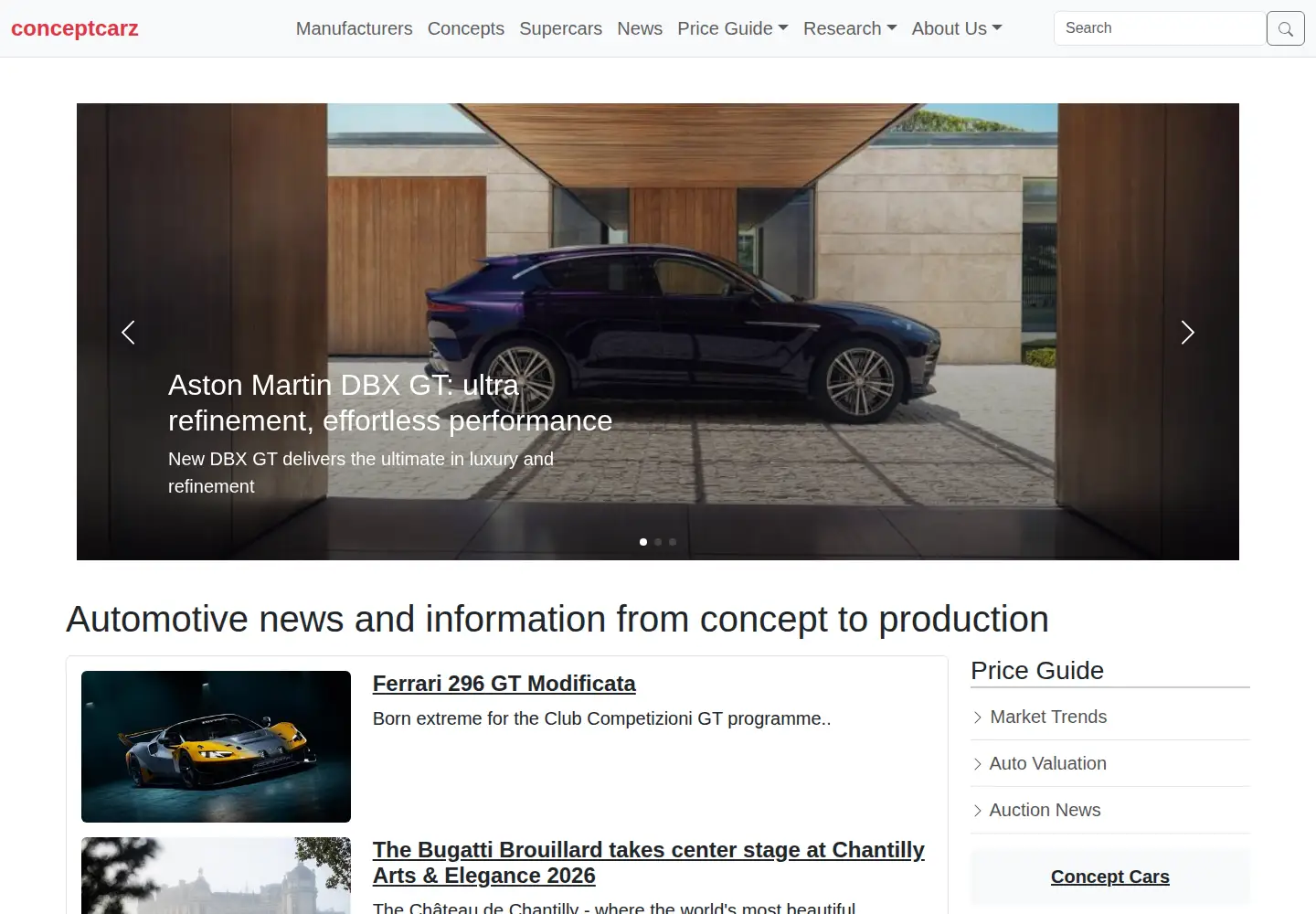
Task: Open the Research dropdown menu
Action: coord(850,28)
